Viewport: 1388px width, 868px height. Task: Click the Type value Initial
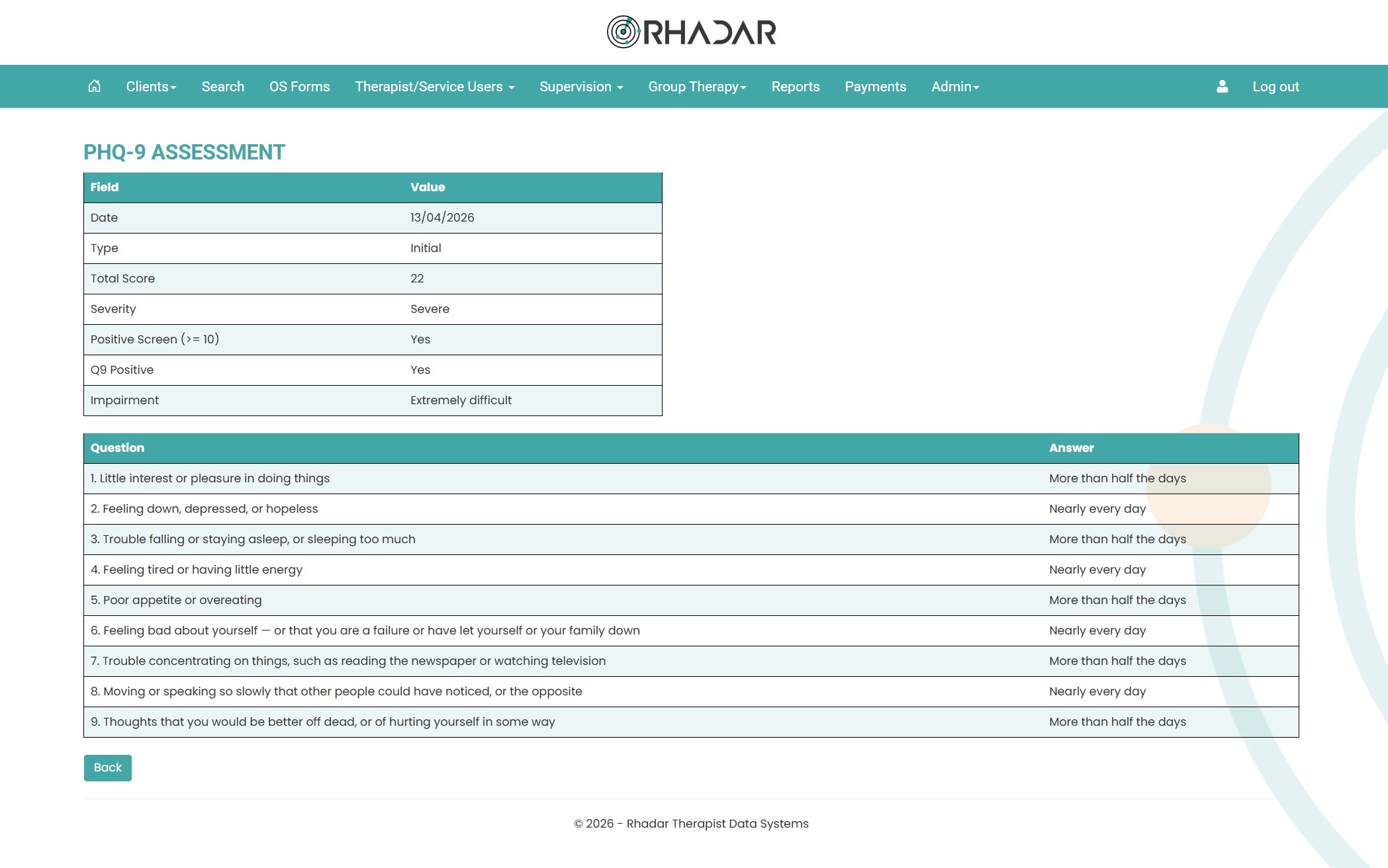tap(426, 248)
